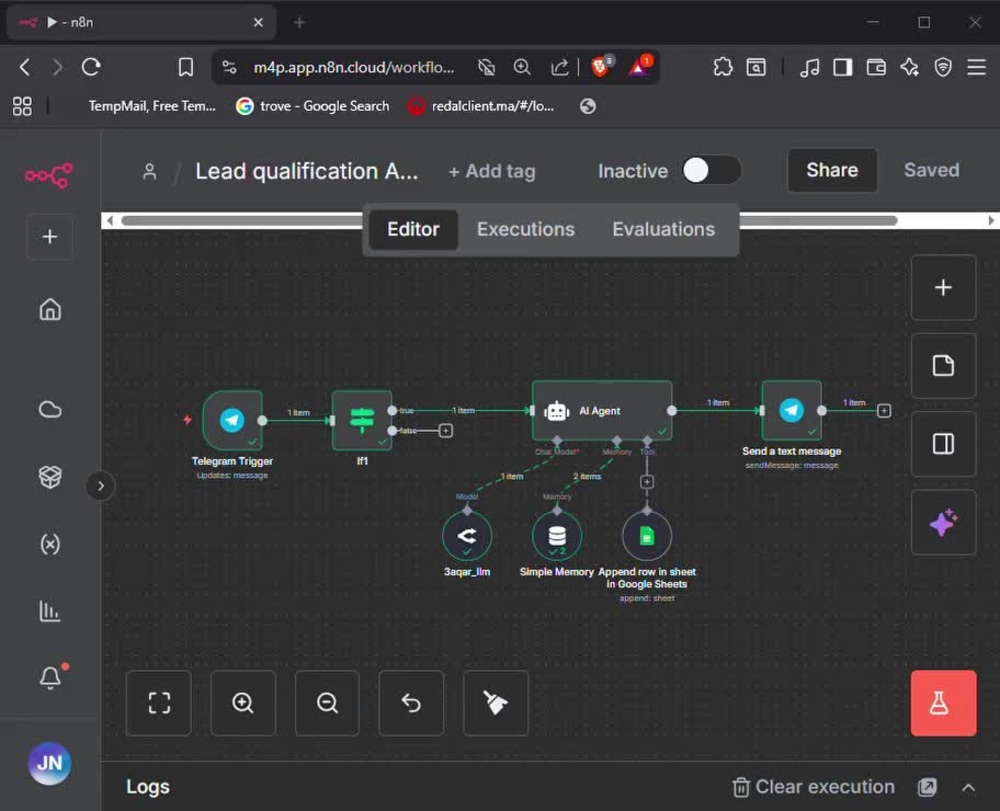Open the Home overview icon in sidebar

(50, 309)
